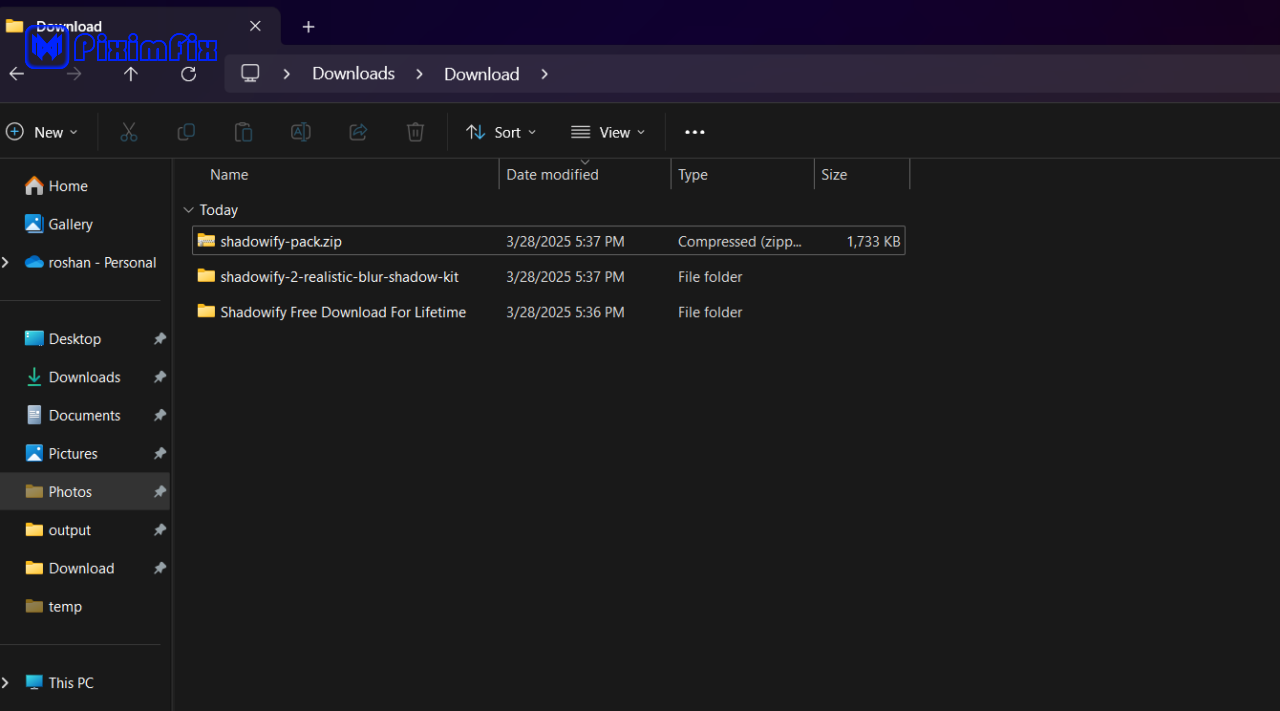Open Downloads in the sidebar
This screenshot has height=711, width=1280.
pos(85,377)
